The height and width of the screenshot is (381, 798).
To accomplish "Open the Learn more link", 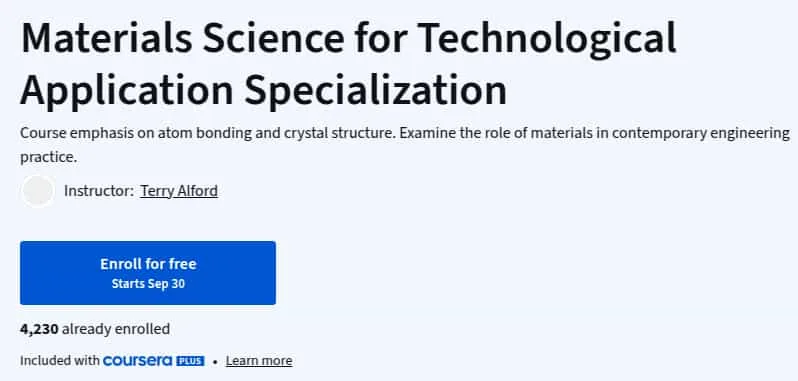I will pos(259,361).
